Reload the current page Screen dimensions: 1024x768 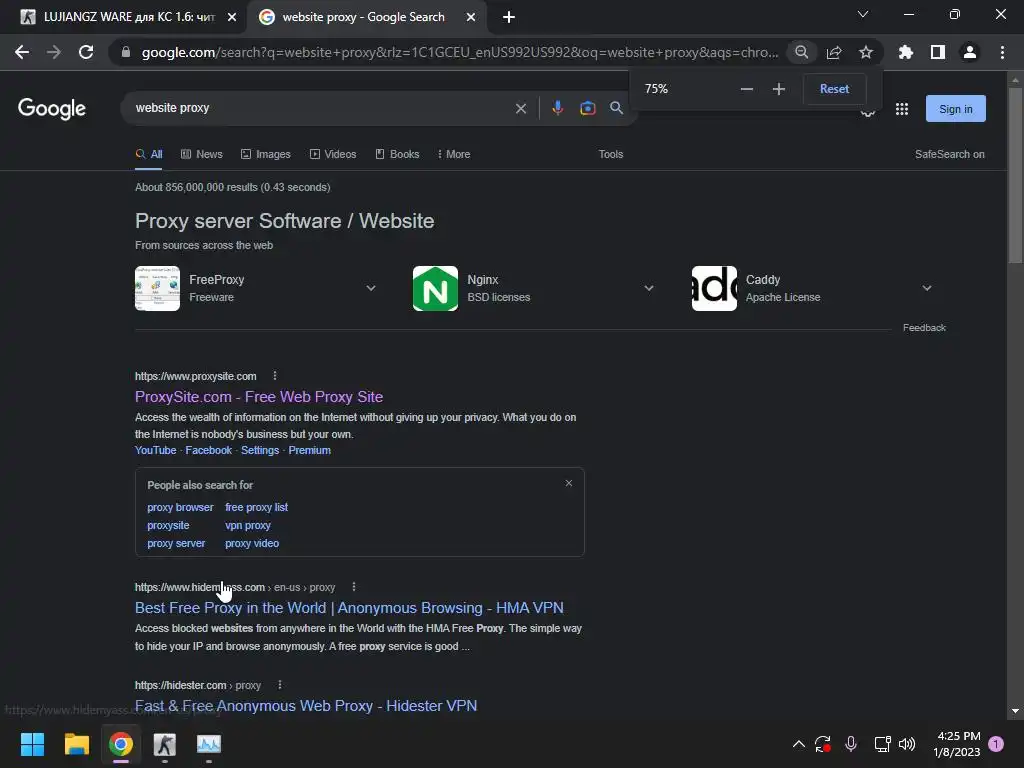click(x=86, y=52)
